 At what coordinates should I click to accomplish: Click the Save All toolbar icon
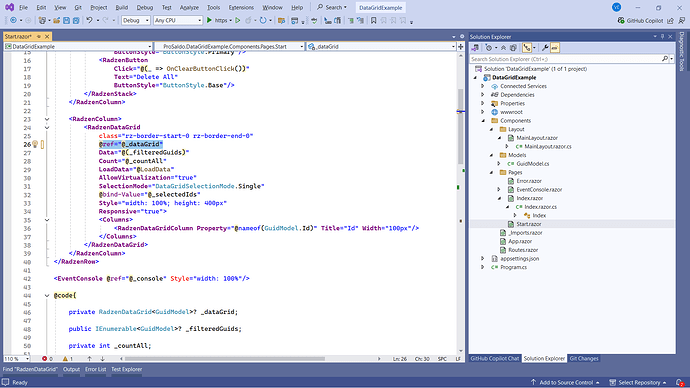pyautogui.click(x=76, y=20)
